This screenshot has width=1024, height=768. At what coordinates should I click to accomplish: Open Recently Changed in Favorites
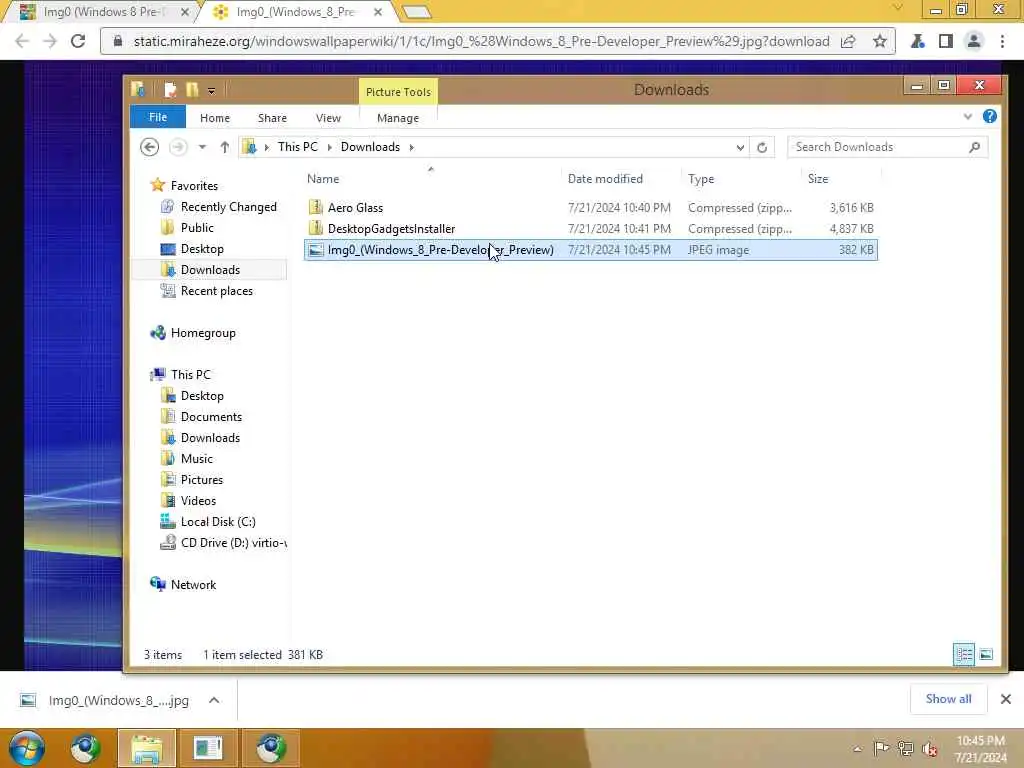[228, 206]
